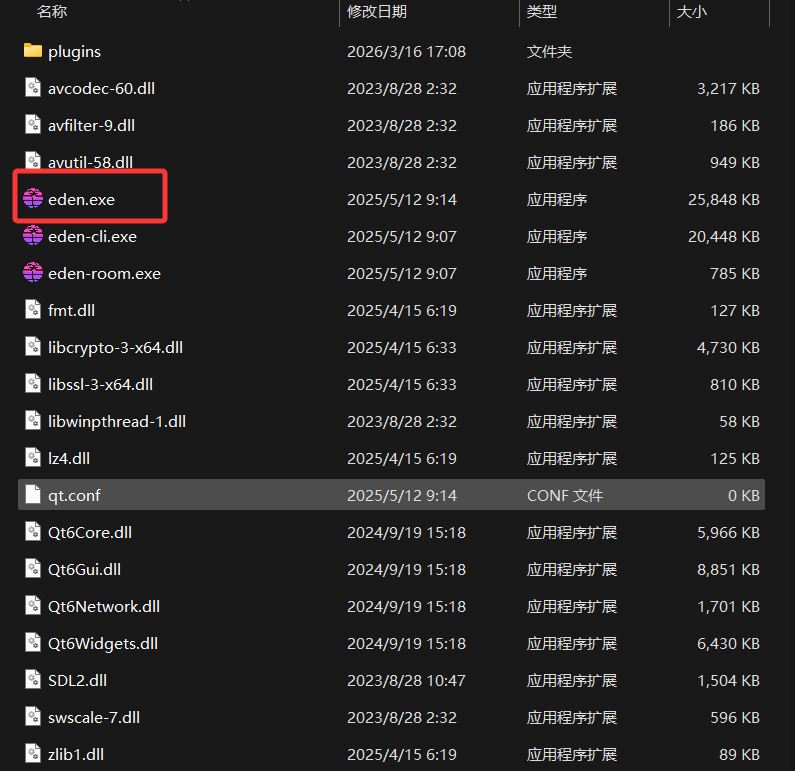
Task: Click the 类型 column header
Action: coord(541,12)
